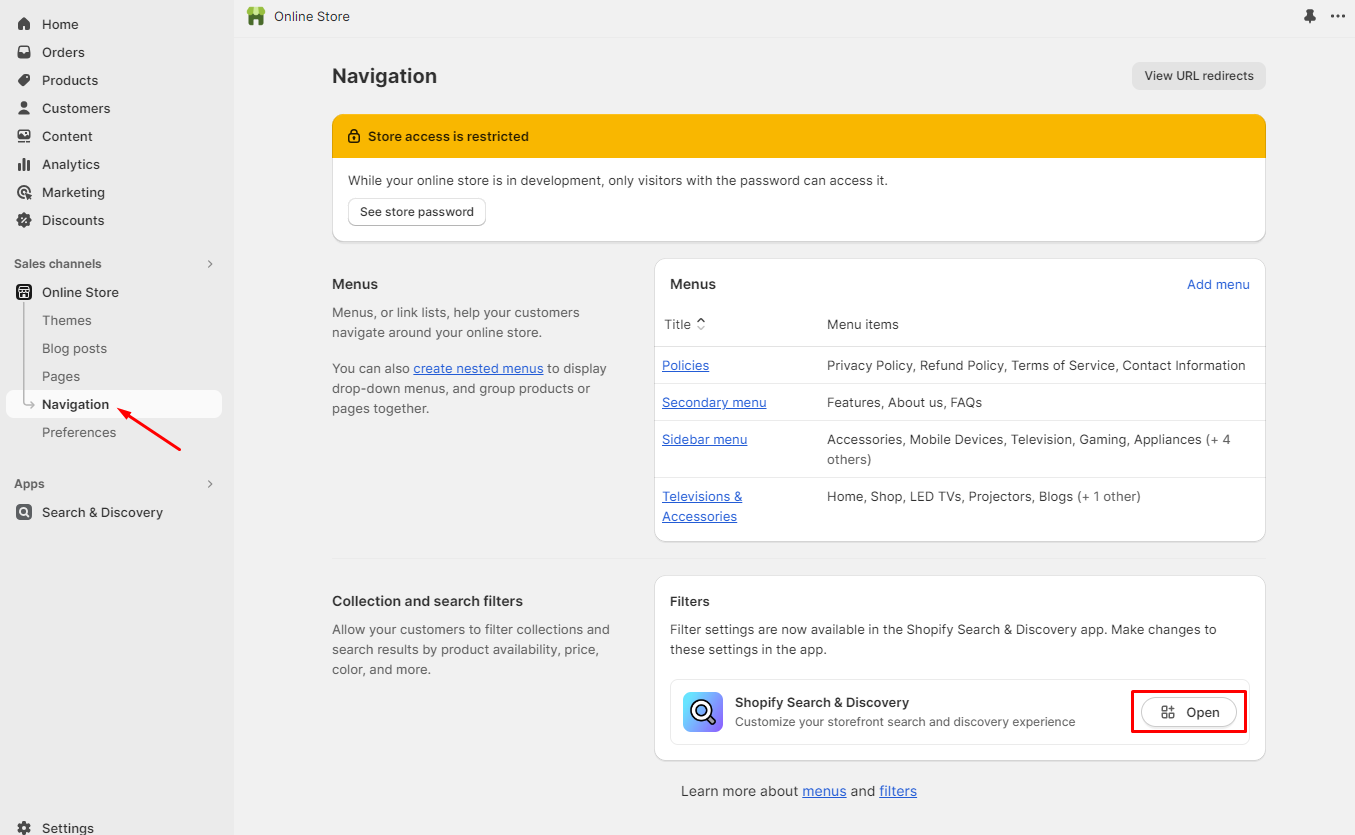Image resolution: width=1355 pixels, height=835 pixels.
Task: Open the three-dot more actions menu
Action: [1338, 16]
